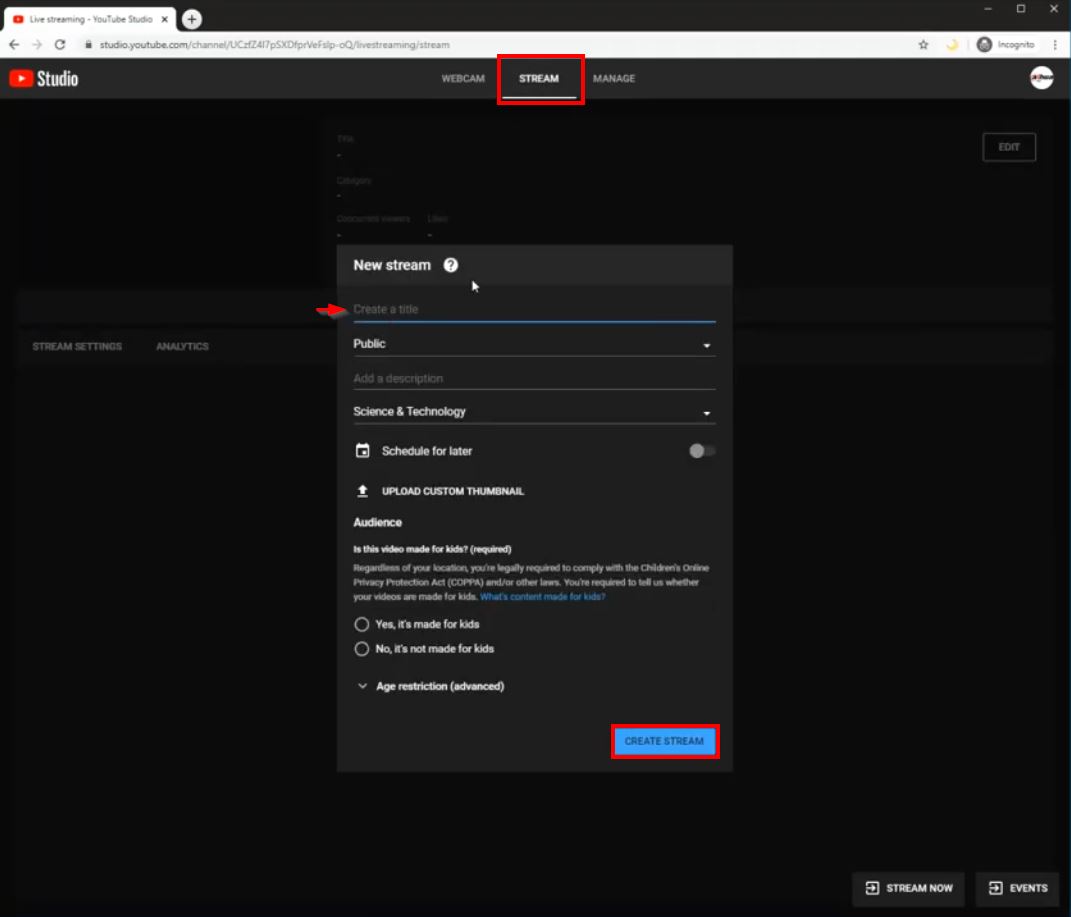Click the EVENTS button
1071x917 pixels.
tap(1018, 888)
